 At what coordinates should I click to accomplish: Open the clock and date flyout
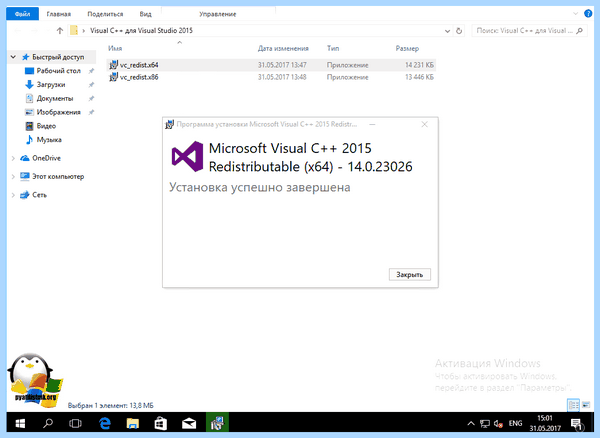545,423
